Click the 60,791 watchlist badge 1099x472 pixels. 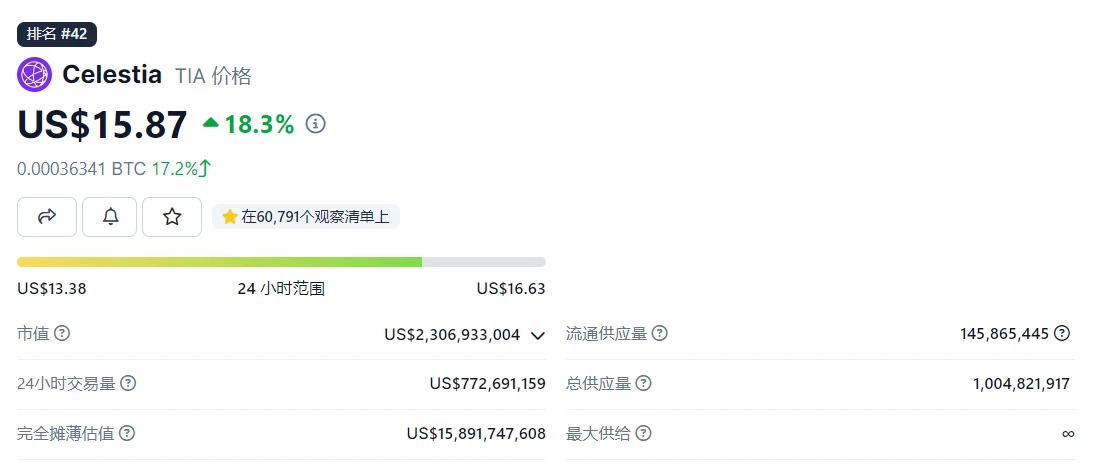tap(306, 216)
